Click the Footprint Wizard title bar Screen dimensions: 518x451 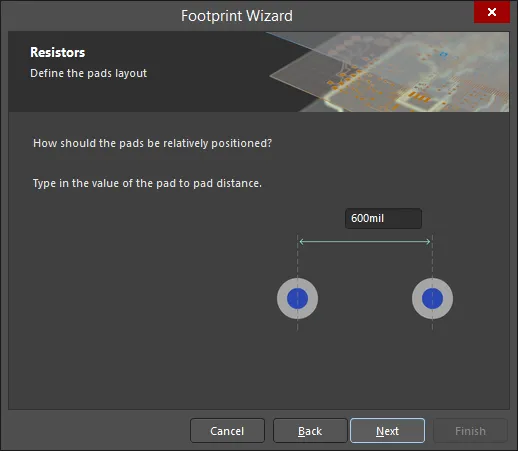tap(237, 16)
